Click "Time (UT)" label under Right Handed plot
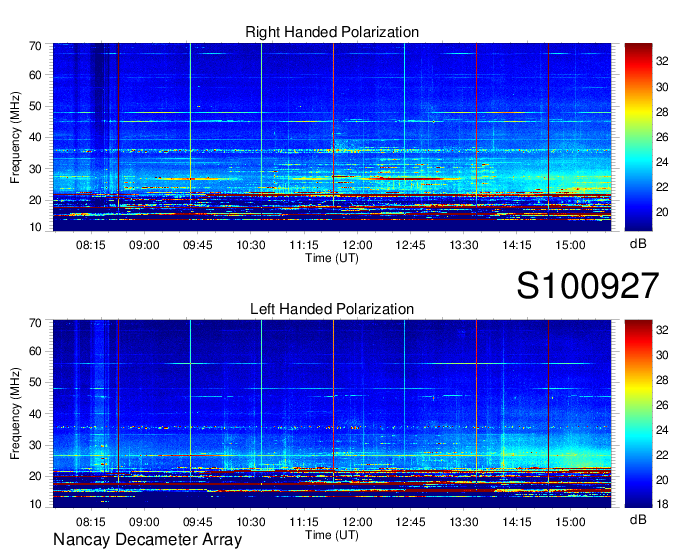Screen dimensions: 680x552 coord(332,258)
